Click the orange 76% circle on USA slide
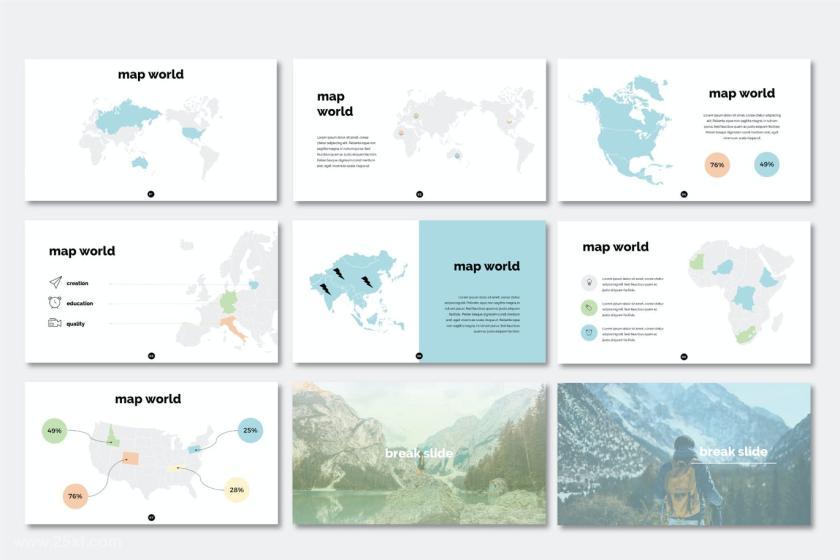The height and width of the screenshot is (560, 840). pos(74,495)
